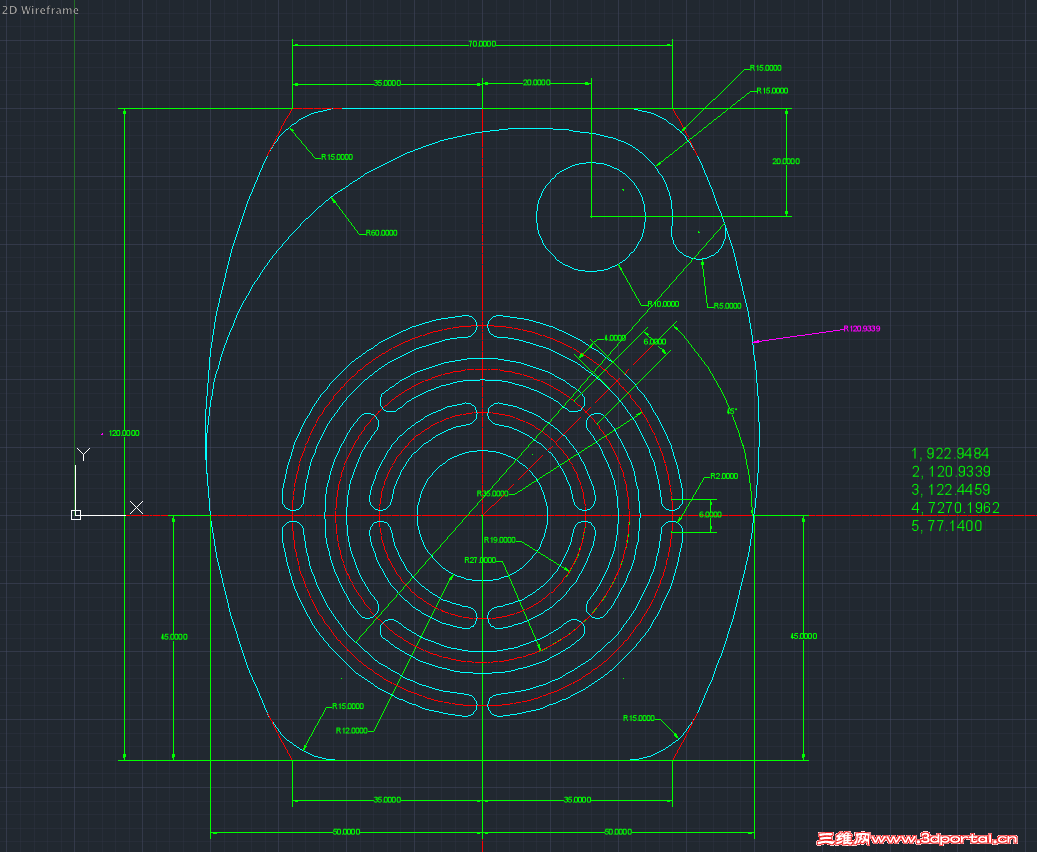Image resolution: width=1037 pixels, height=852 pixels.
Task: Click the UCS icon origin square
Action: coord(76,515)
